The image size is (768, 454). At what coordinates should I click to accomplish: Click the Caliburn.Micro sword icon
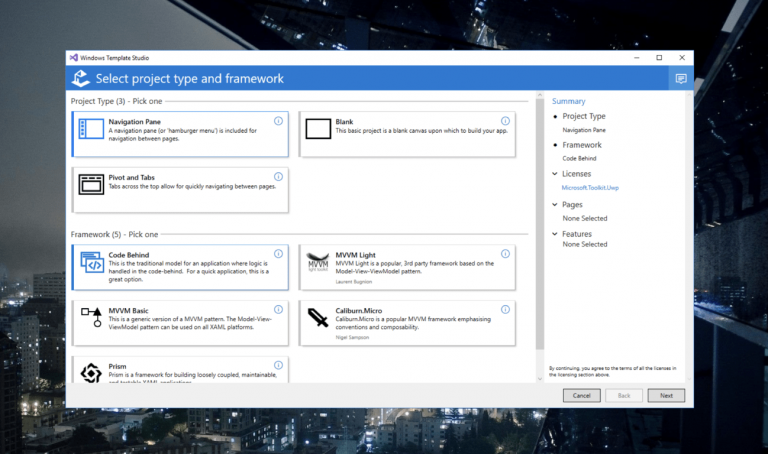[x=318, y=317]
